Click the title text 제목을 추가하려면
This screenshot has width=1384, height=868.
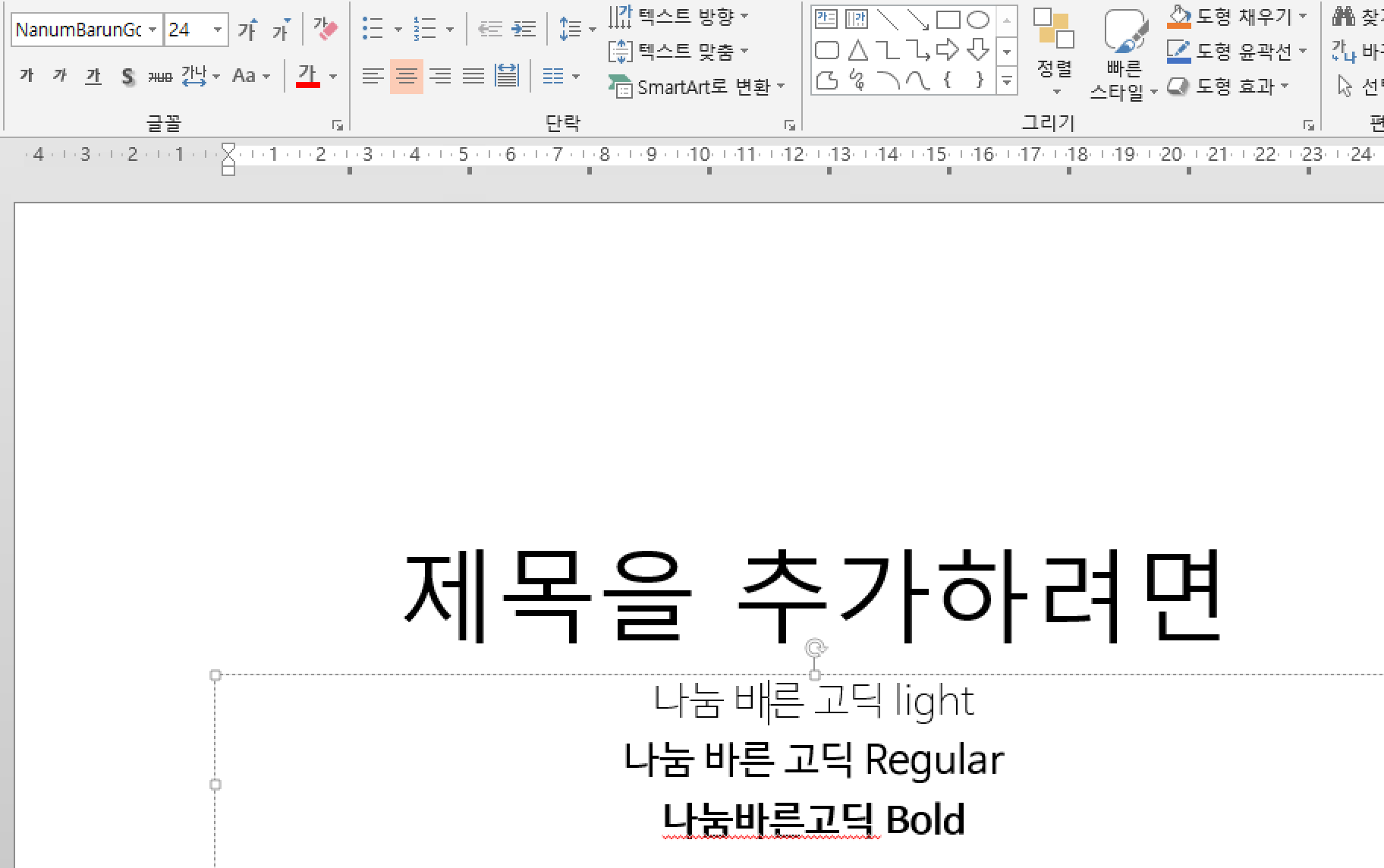[x=812, y=595]
